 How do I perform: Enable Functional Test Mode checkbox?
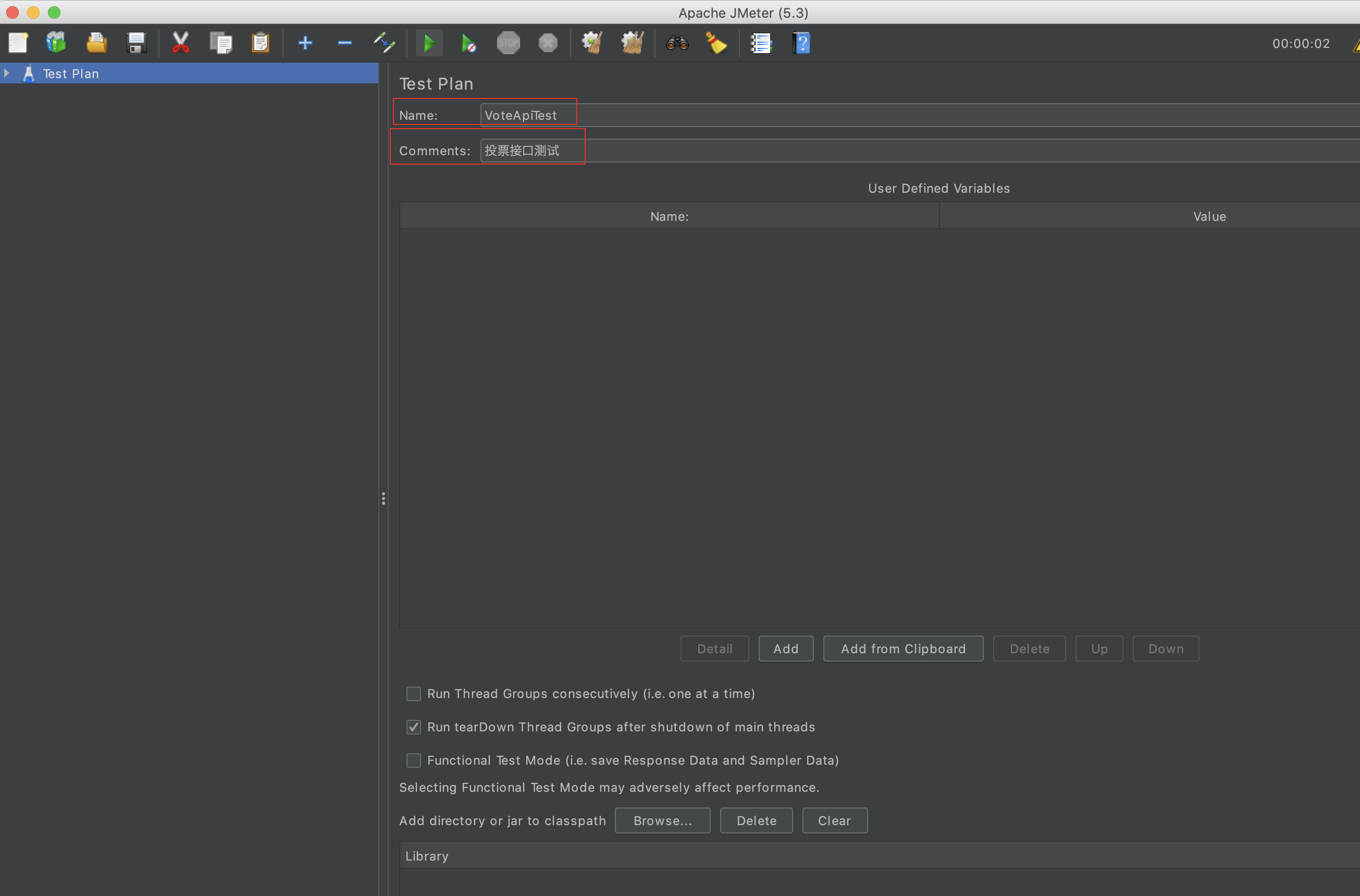click(413, 760)
